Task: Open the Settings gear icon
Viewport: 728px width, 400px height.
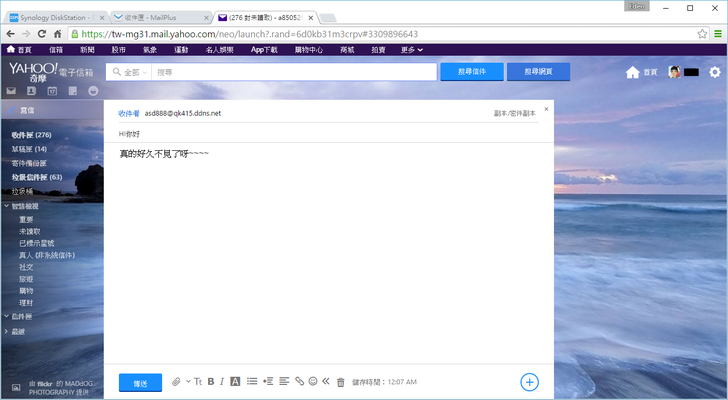Action: pos(714,72)
